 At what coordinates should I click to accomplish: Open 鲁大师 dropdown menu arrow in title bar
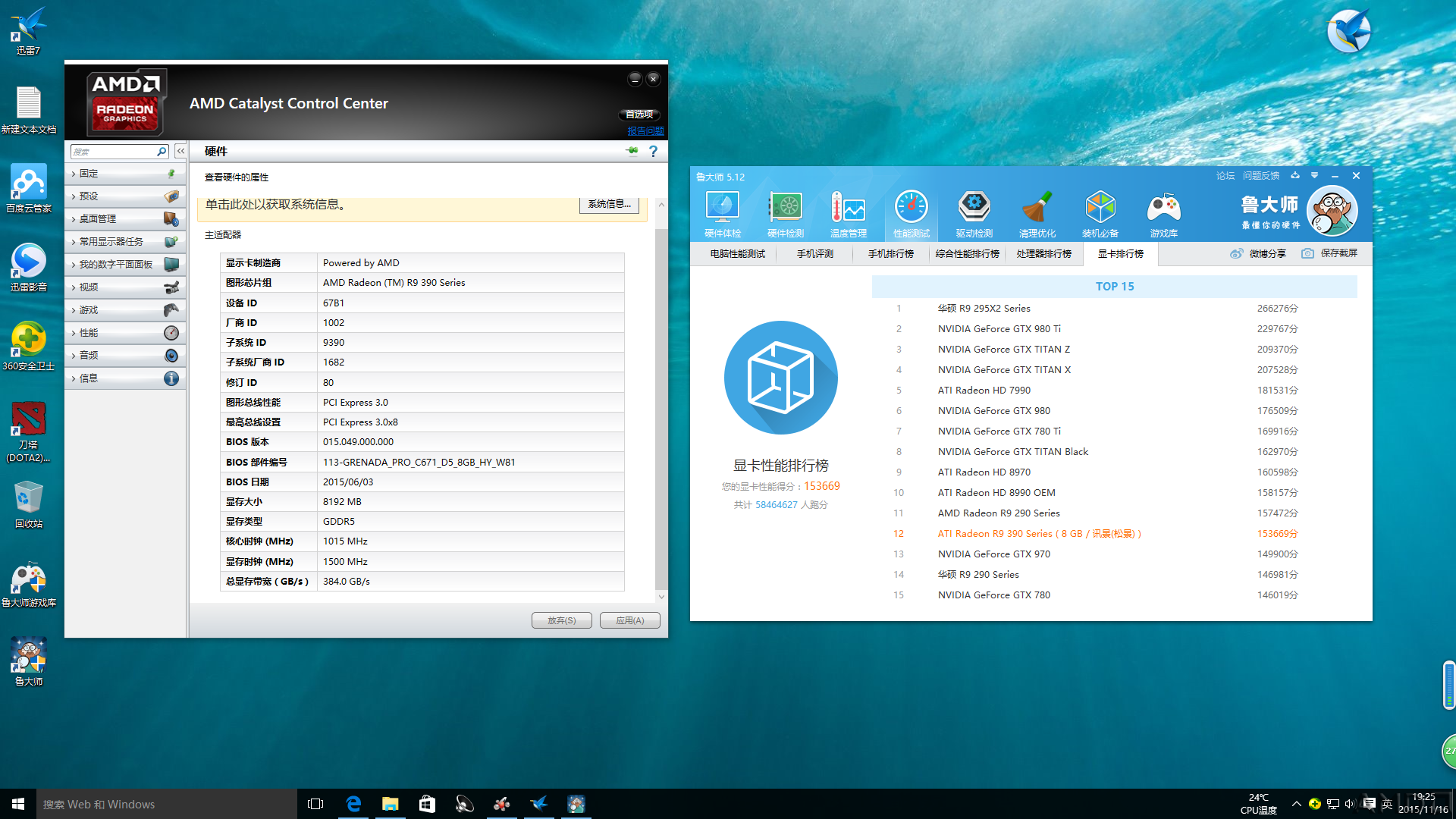(1314, 176)
